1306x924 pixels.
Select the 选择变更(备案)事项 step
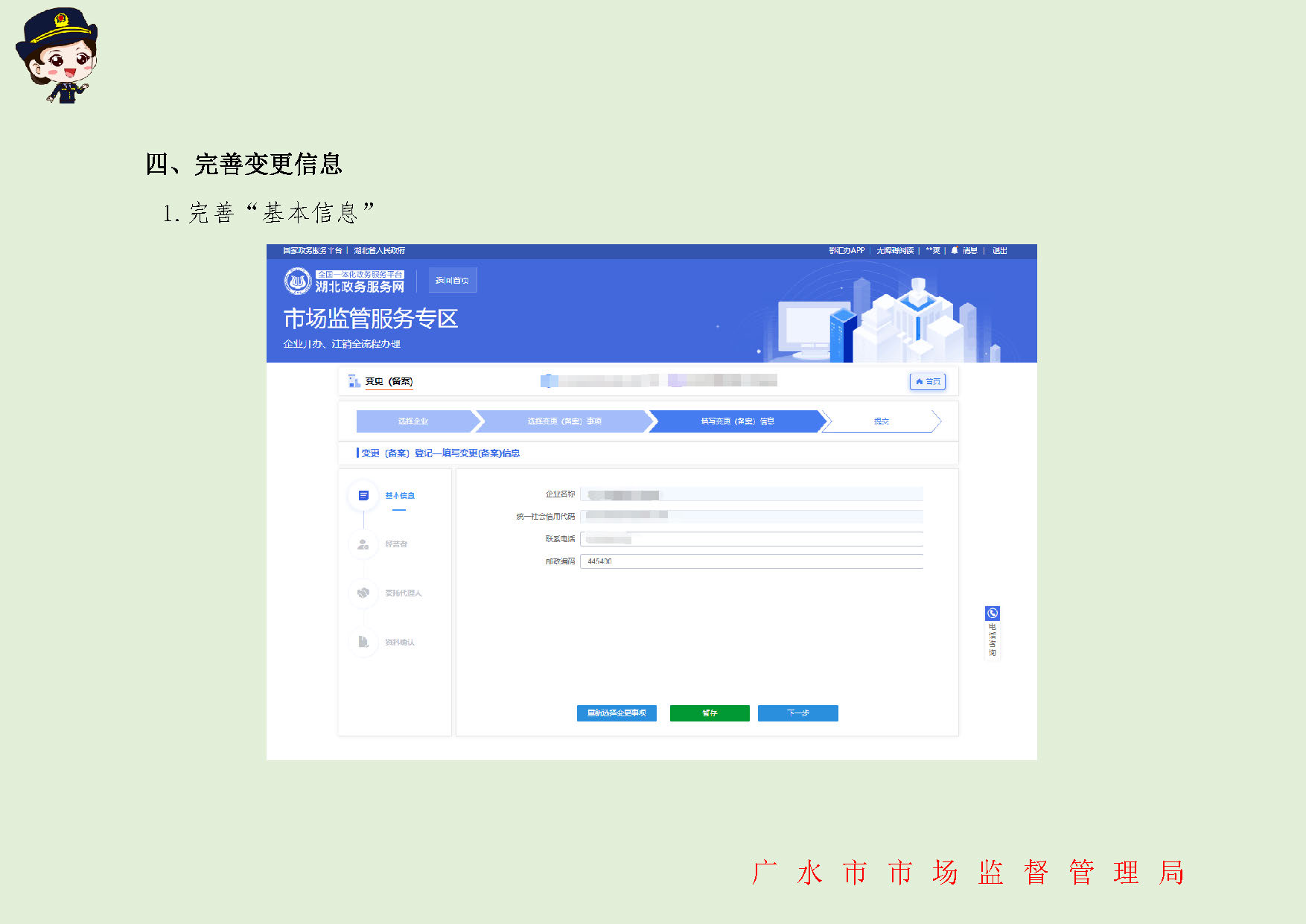(x=564, y=421)
